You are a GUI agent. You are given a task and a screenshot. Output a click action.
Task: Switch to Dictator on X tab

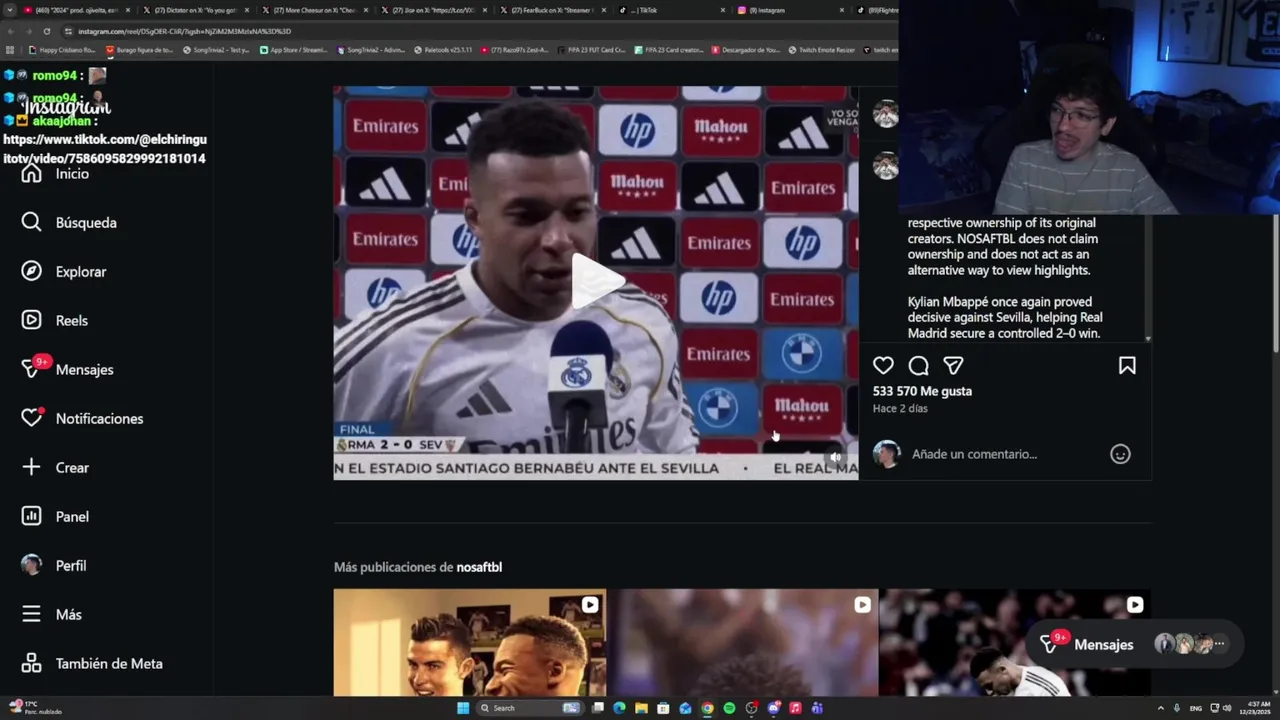pos(195,10)
